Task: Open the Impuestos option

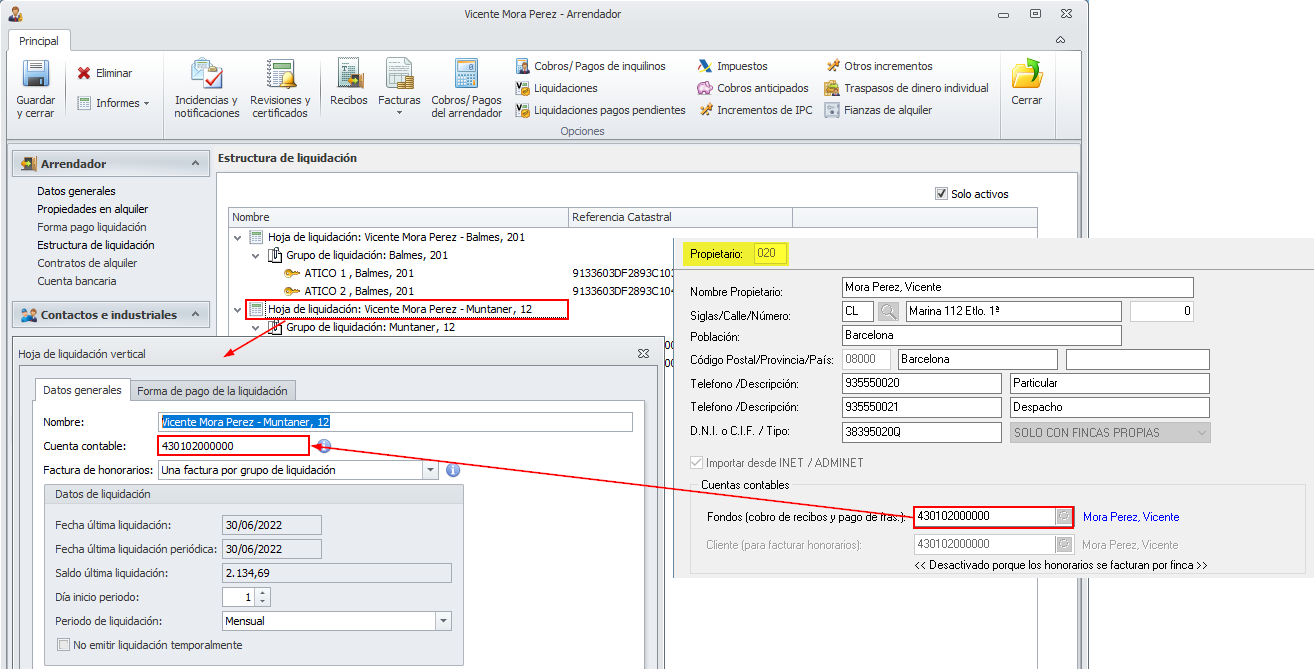Action: coord(733,66)
